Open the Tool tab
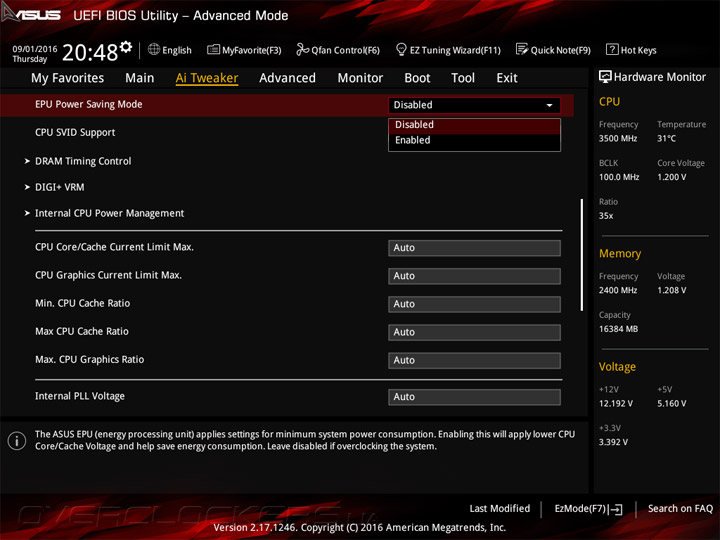This screenshot has height=540, width=720. (x=463, y=78)
